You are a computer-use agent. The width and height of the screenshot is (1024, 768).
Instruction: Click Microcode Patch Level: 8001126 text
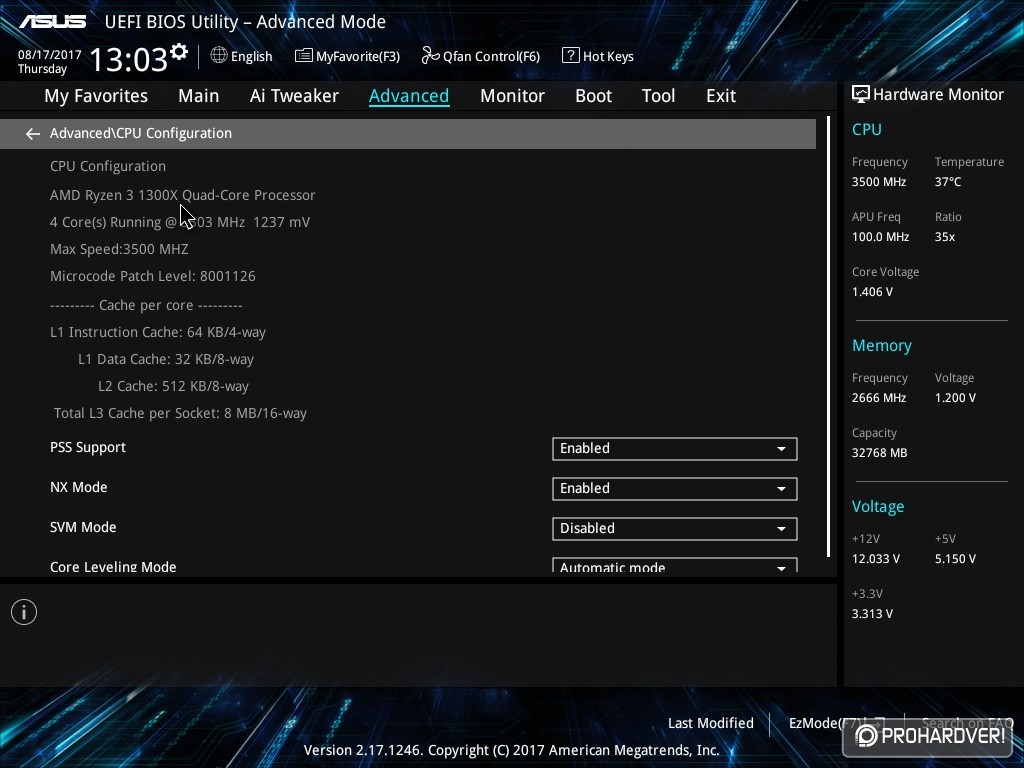[x=153, y=276]
